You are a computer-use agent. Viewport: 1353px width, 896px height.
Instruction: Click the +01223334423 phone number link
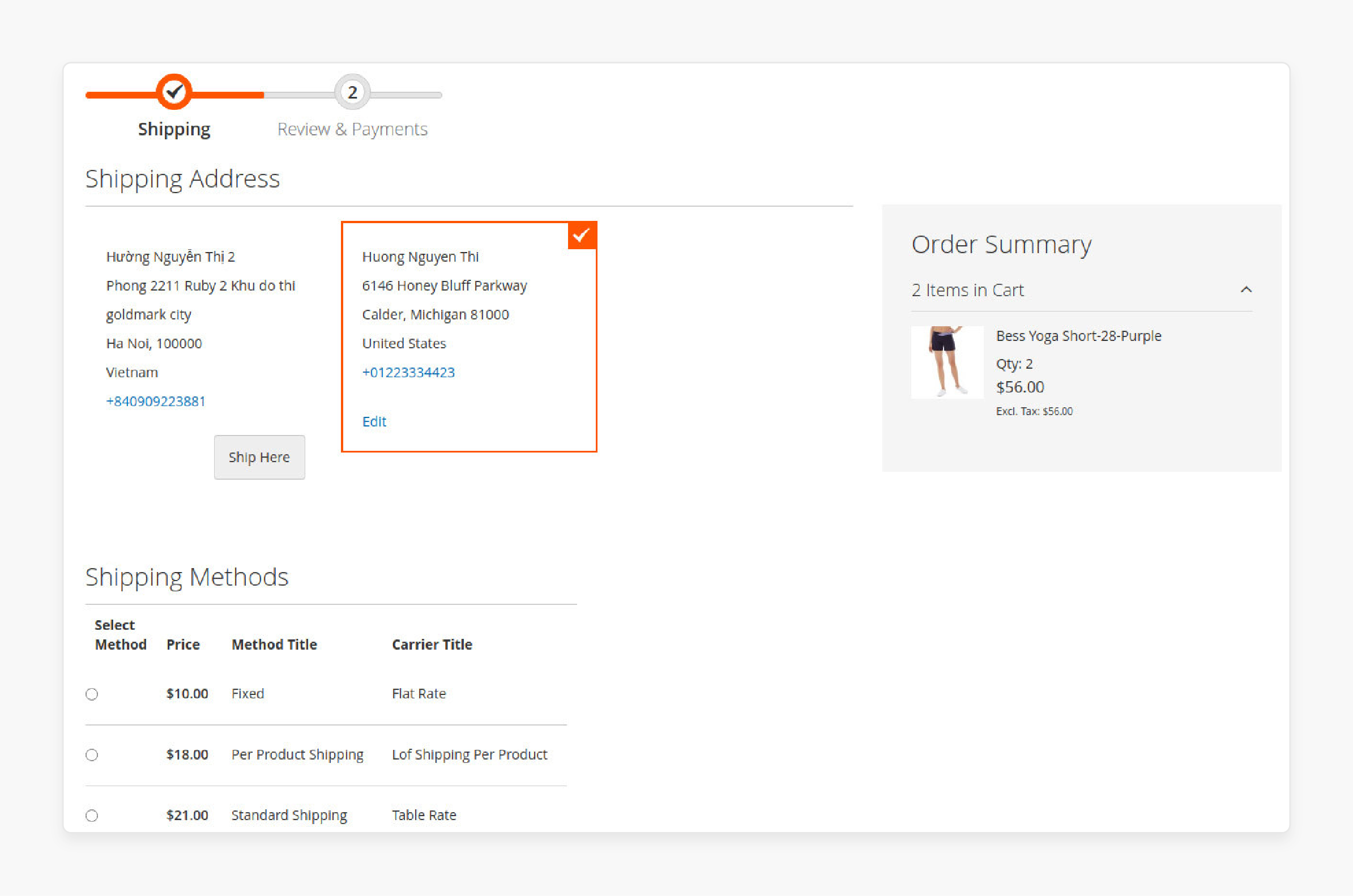click(x=408, y=371)
